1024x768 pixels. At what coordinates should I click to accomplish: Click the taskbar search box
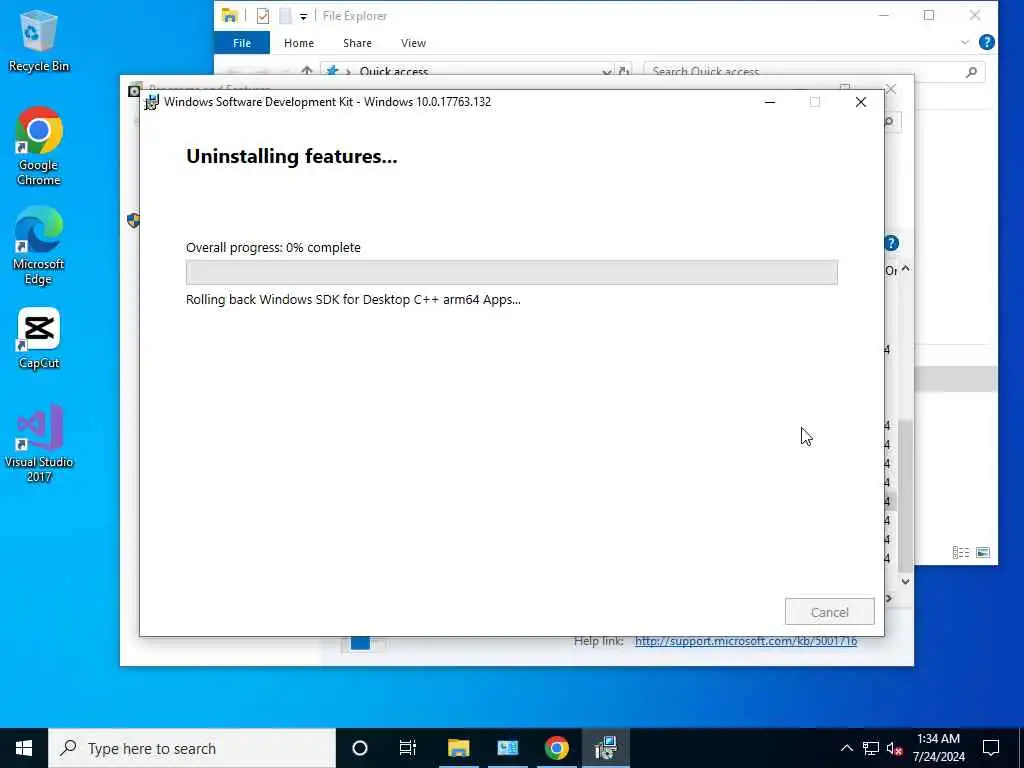(192, 748)
